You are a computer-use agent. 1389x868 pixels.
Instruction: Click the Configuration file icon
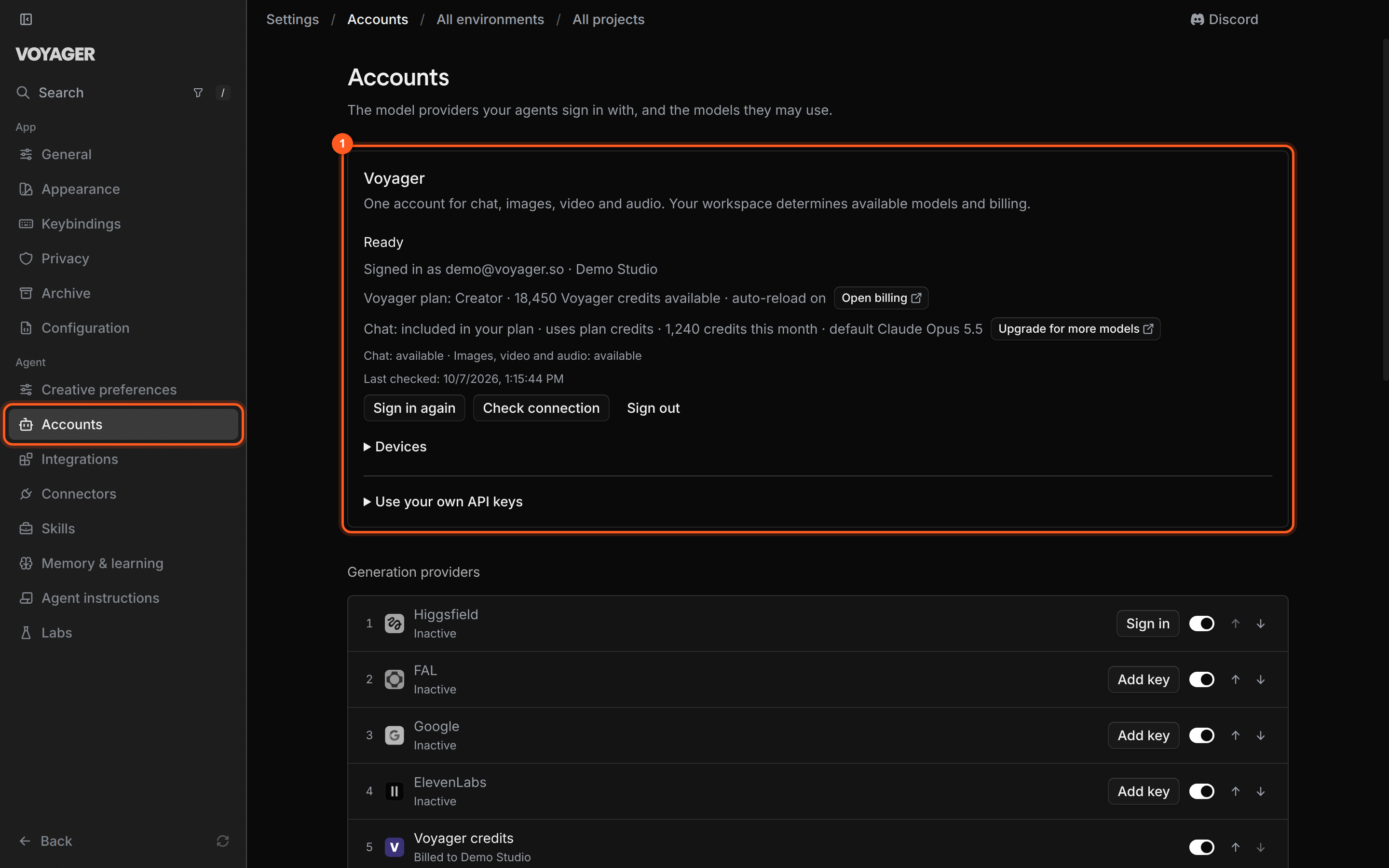click(x=26, y=328)
